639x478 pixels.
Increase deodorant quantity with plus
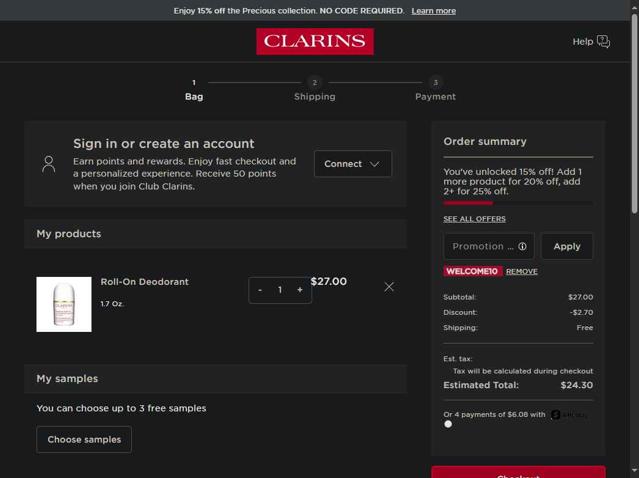coord(300,290)
